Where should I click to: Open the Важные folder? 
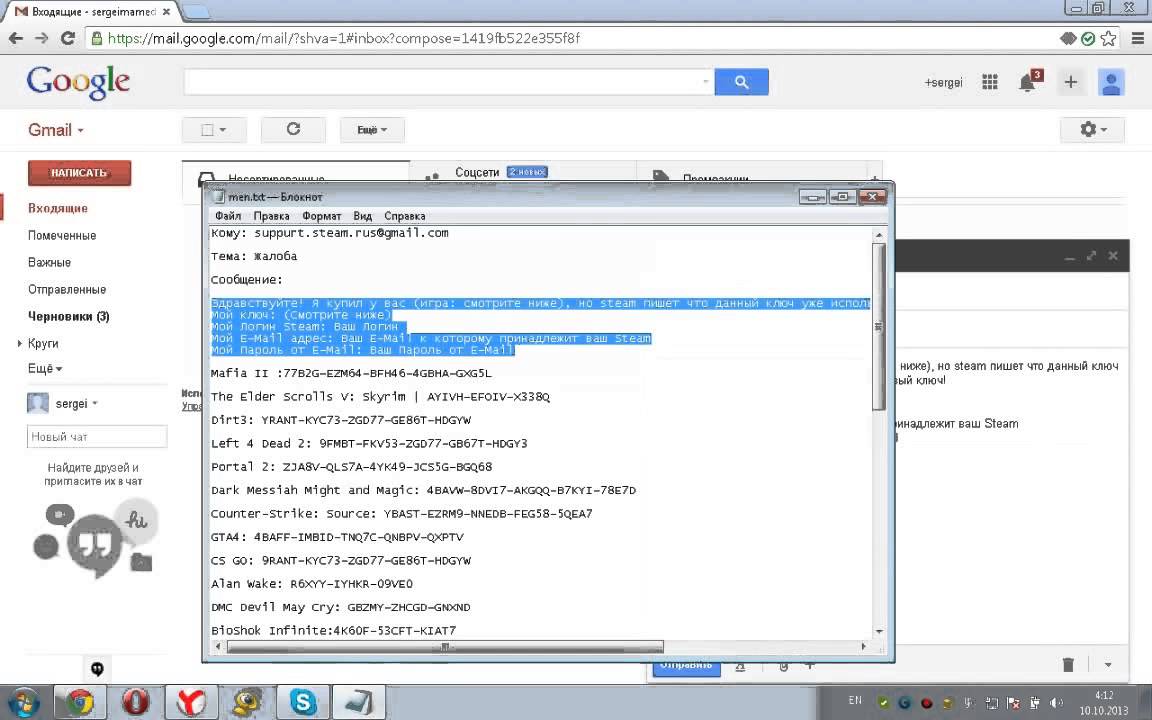(x=49, y=262)
